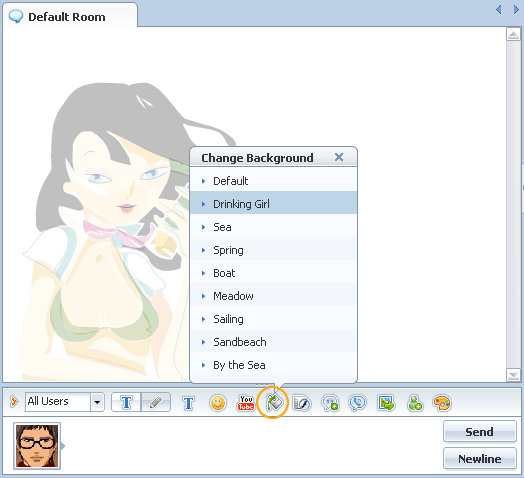Click the arrow next to the avatar
524x478 pixels.
pyautogui.click(x=63, y=446)
